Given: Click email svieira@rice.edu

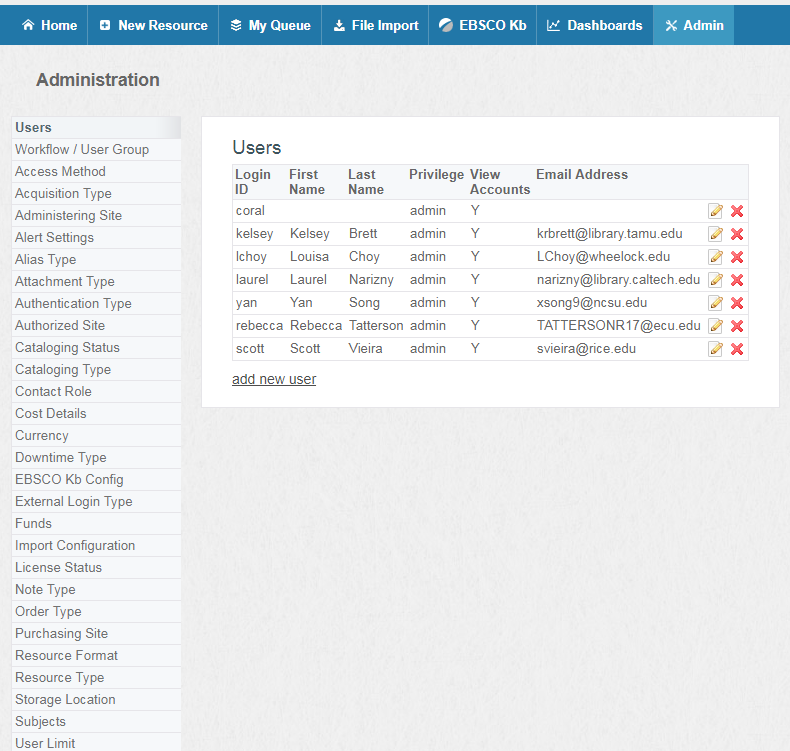Looking at the screenshot, I should (x=586, y=349).
